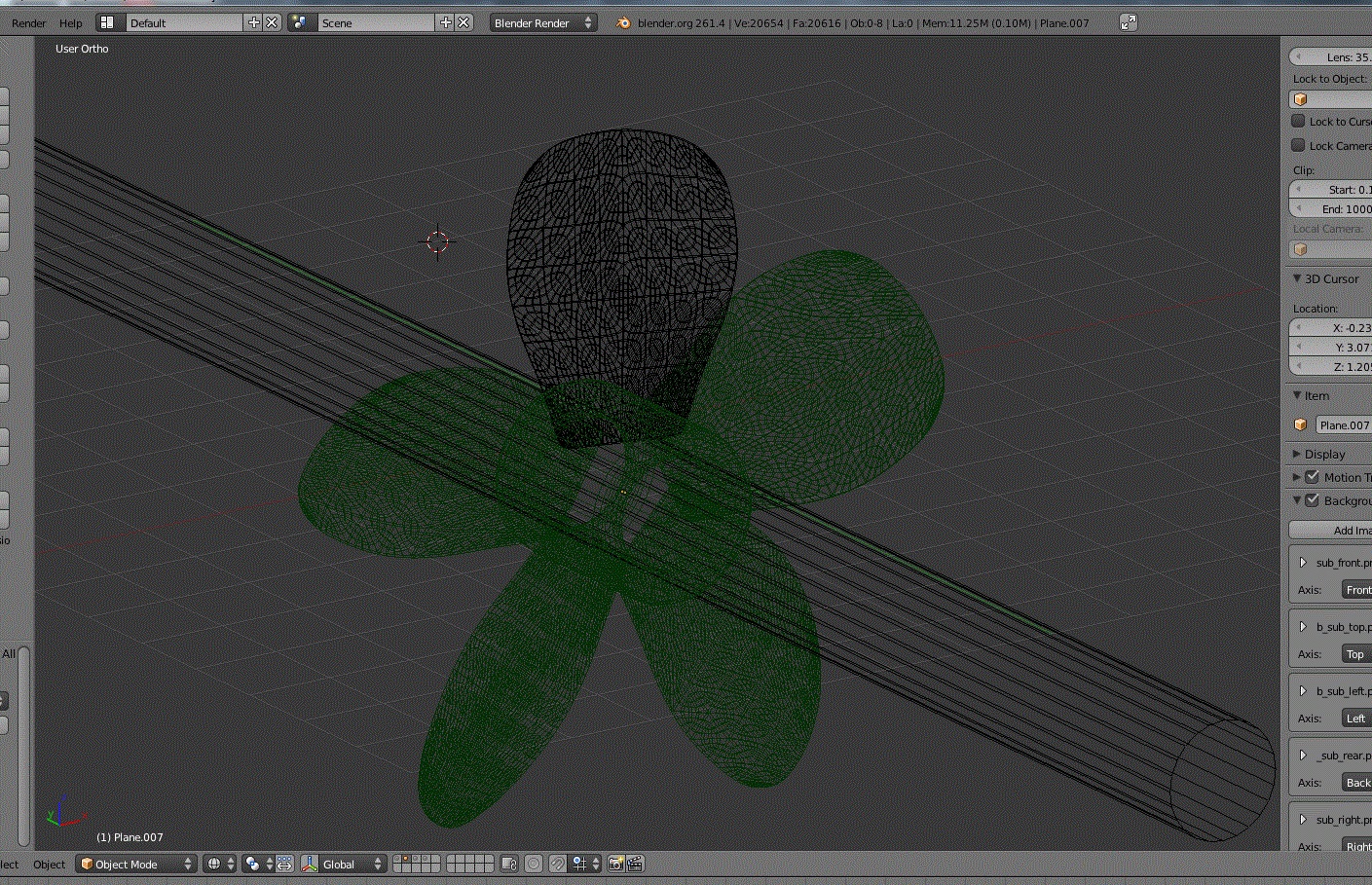Adjust the 3D Cursor Z location field
This screenshot has width=1372, height=885.
[1330, 366]
